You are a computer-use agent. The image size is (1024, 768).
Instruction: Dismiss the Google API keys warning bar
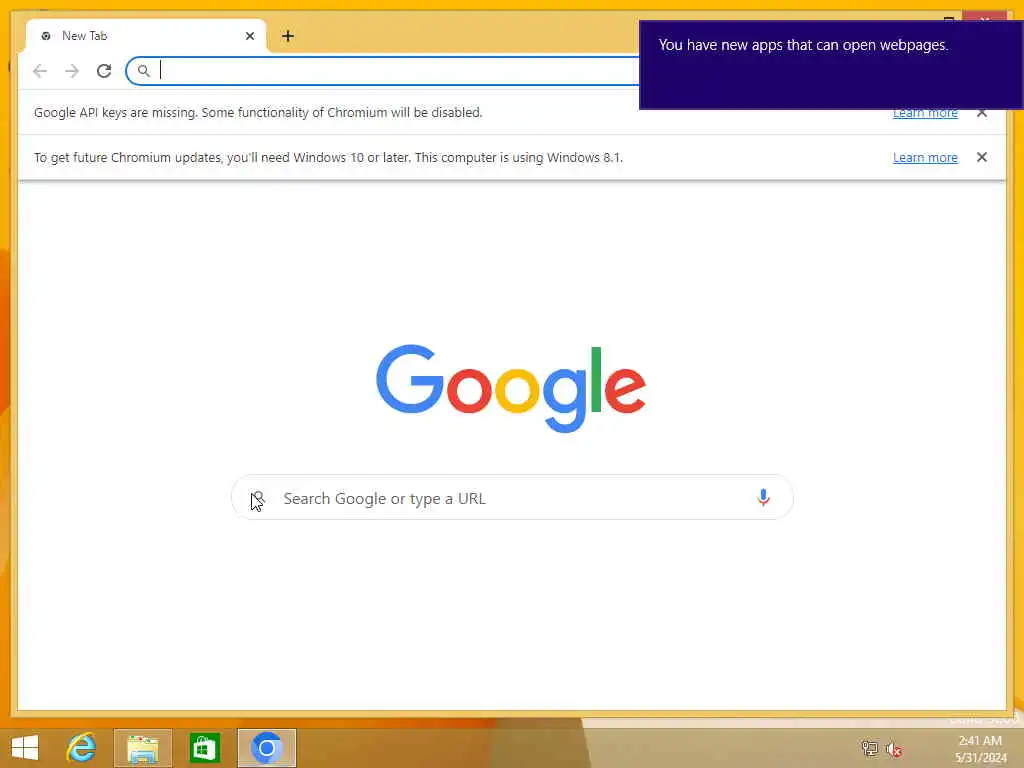click(x=982, y=113)
